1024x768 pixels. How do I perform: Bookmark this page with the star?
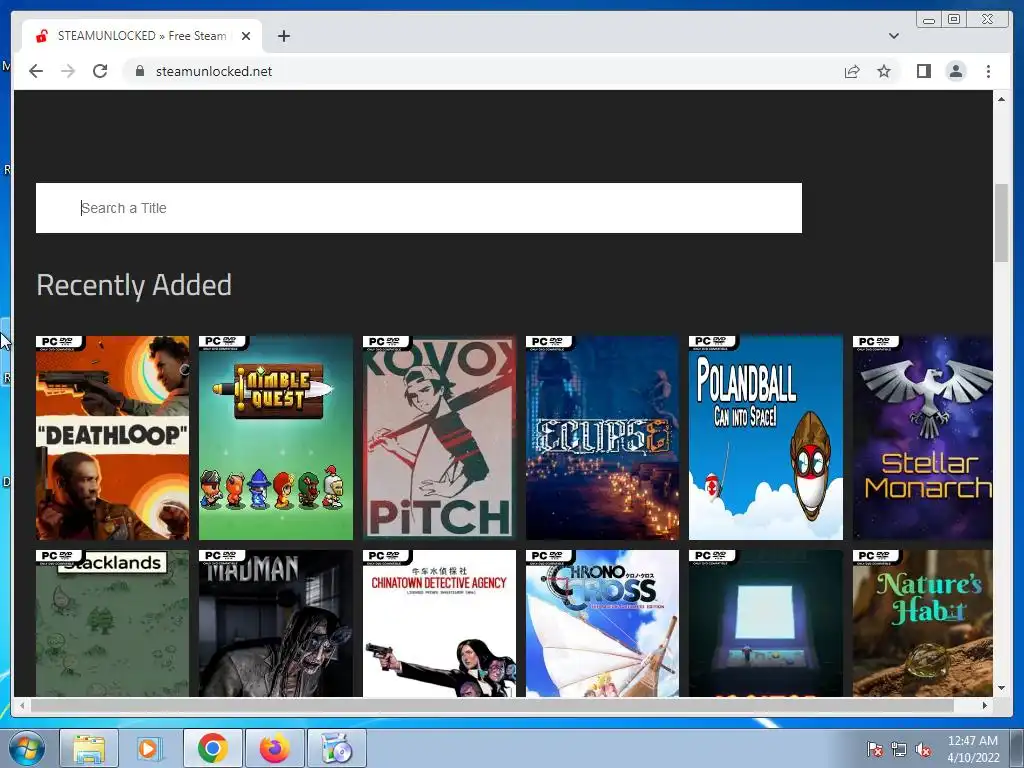tap(884, 71)
